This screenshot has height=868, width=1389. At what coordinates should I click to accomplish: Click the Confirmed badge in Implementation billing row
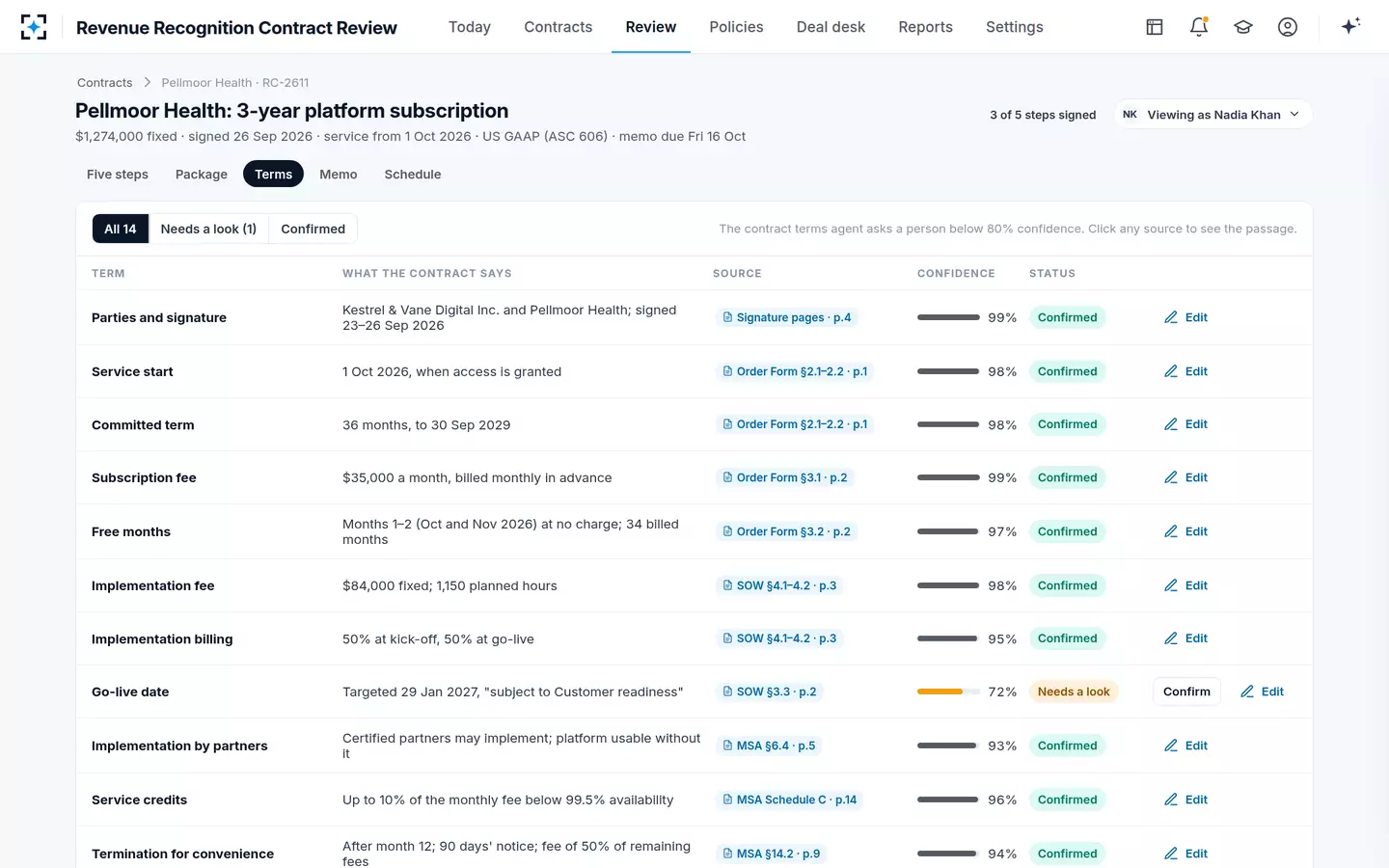[1067, 638]
